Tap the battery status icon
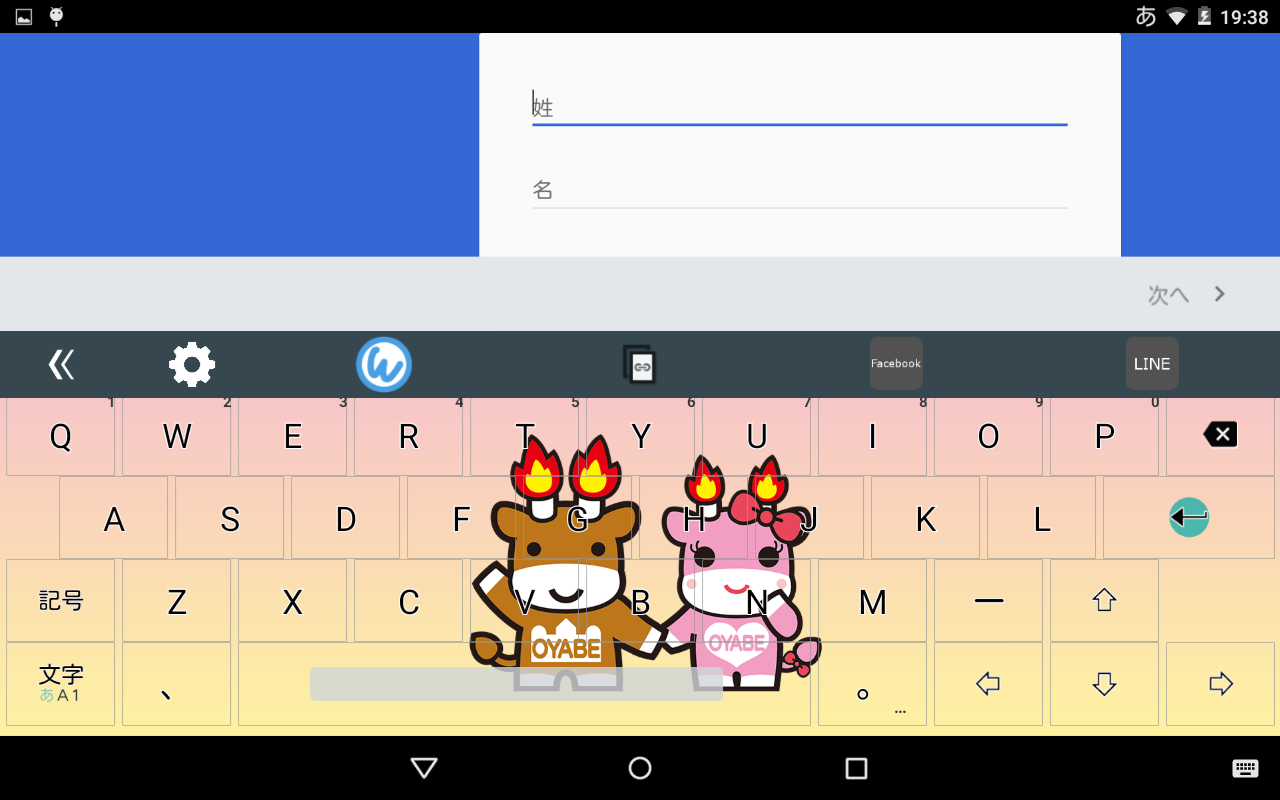Image resolution: width=1280 pixels, height=800 pixels. click(x=1204, y=17)
